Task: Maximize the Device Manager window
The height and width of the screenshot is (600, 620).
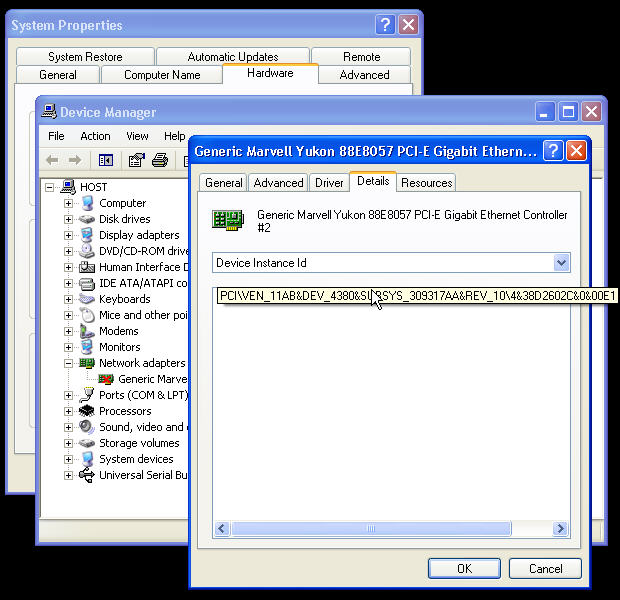Action: (568, 112)
